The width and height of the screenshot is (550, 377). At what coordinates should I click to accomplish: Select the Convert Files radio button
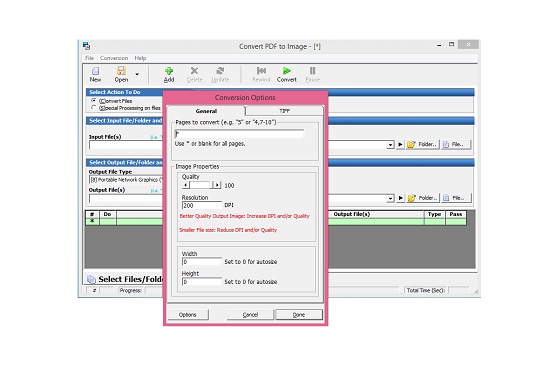coord(94,101)
